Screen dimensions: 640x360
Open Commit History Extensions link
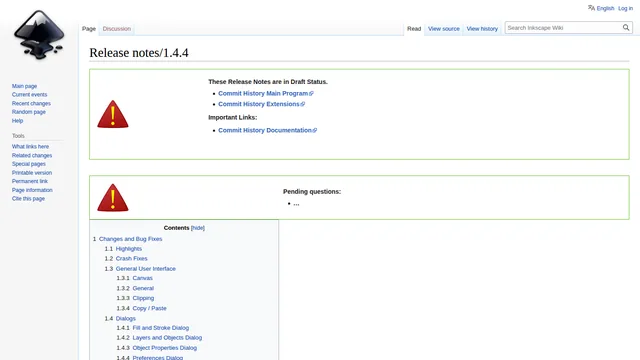click(x=259, y=104)
